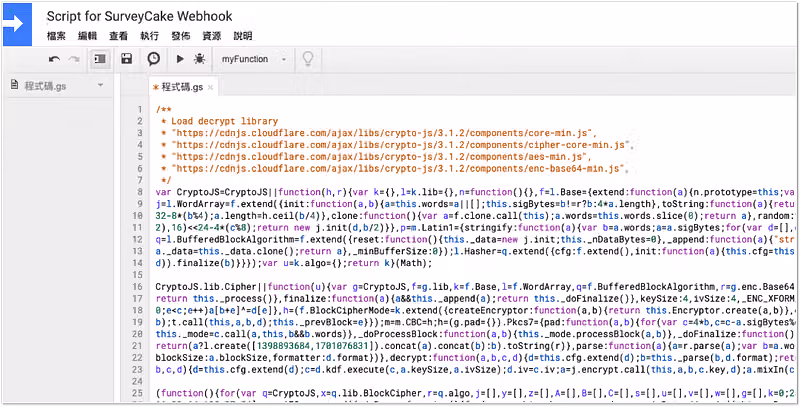Rename project title Script for SurveyCake Webhook
Screen dimensions: 800x407
click(x=139, y=16)
